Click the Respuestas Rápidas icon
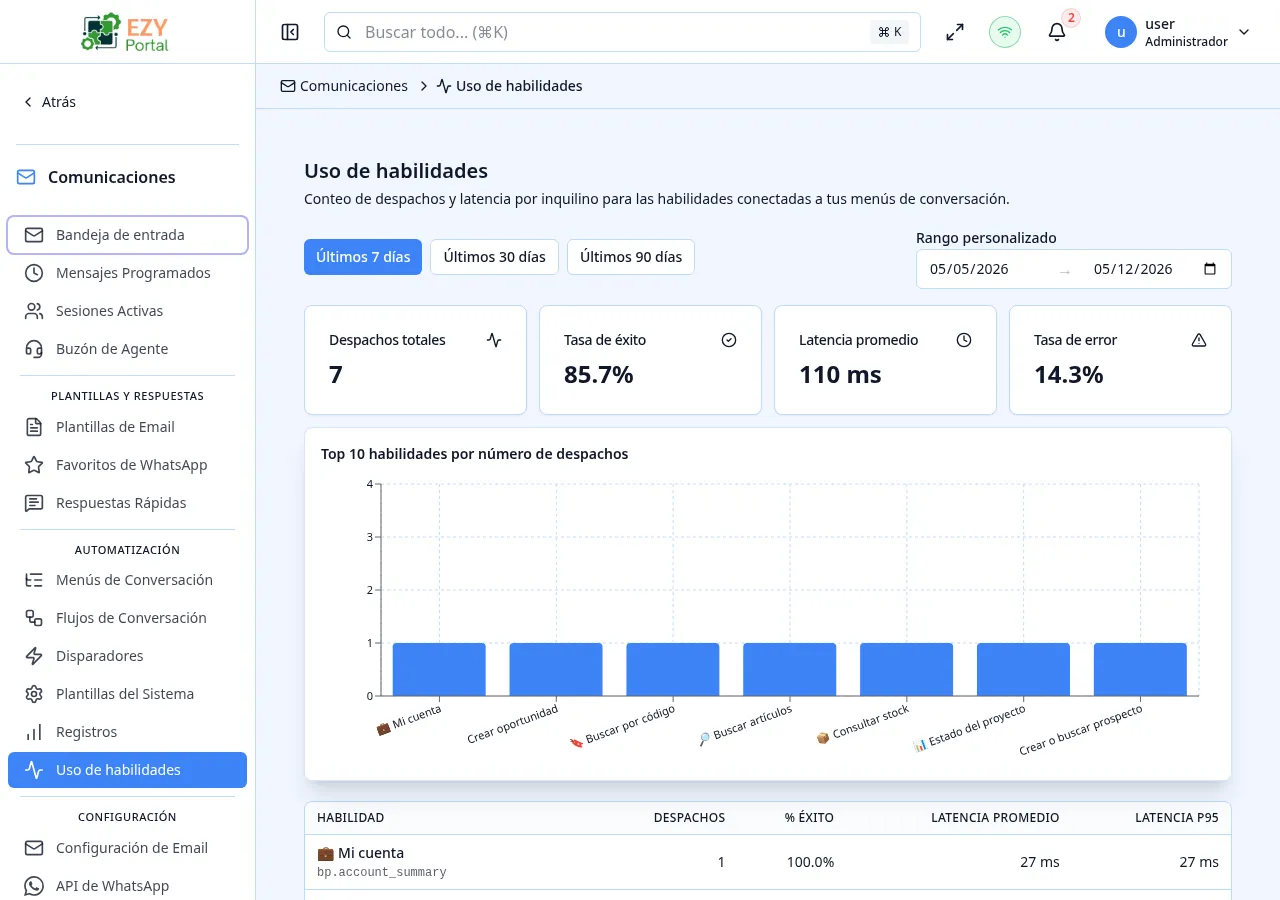The width and height of the screenshot is (1280, 900). pyautogui.click(x=34, y=503)
